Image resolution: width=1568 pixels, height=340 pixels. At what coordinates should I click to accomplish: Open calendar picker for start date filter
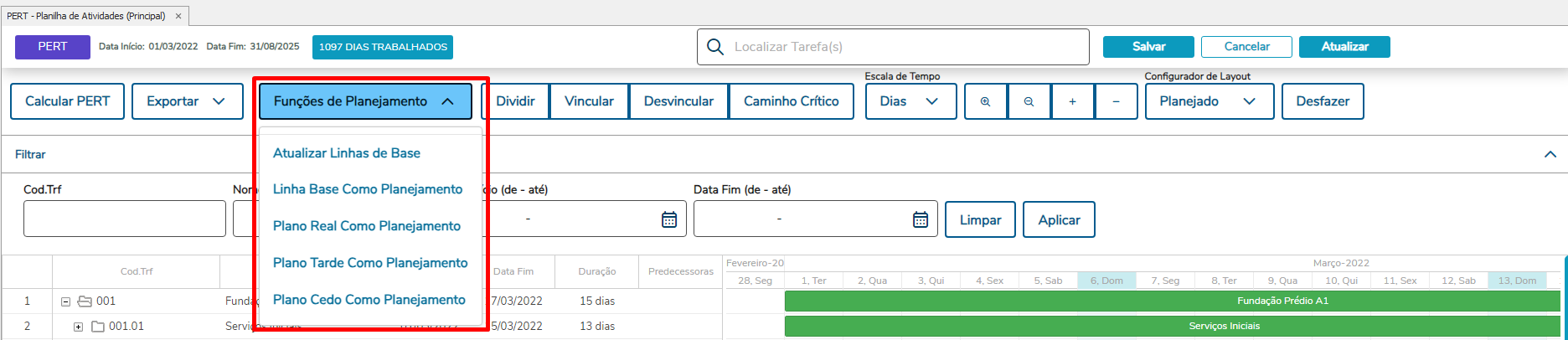(669, 219)
